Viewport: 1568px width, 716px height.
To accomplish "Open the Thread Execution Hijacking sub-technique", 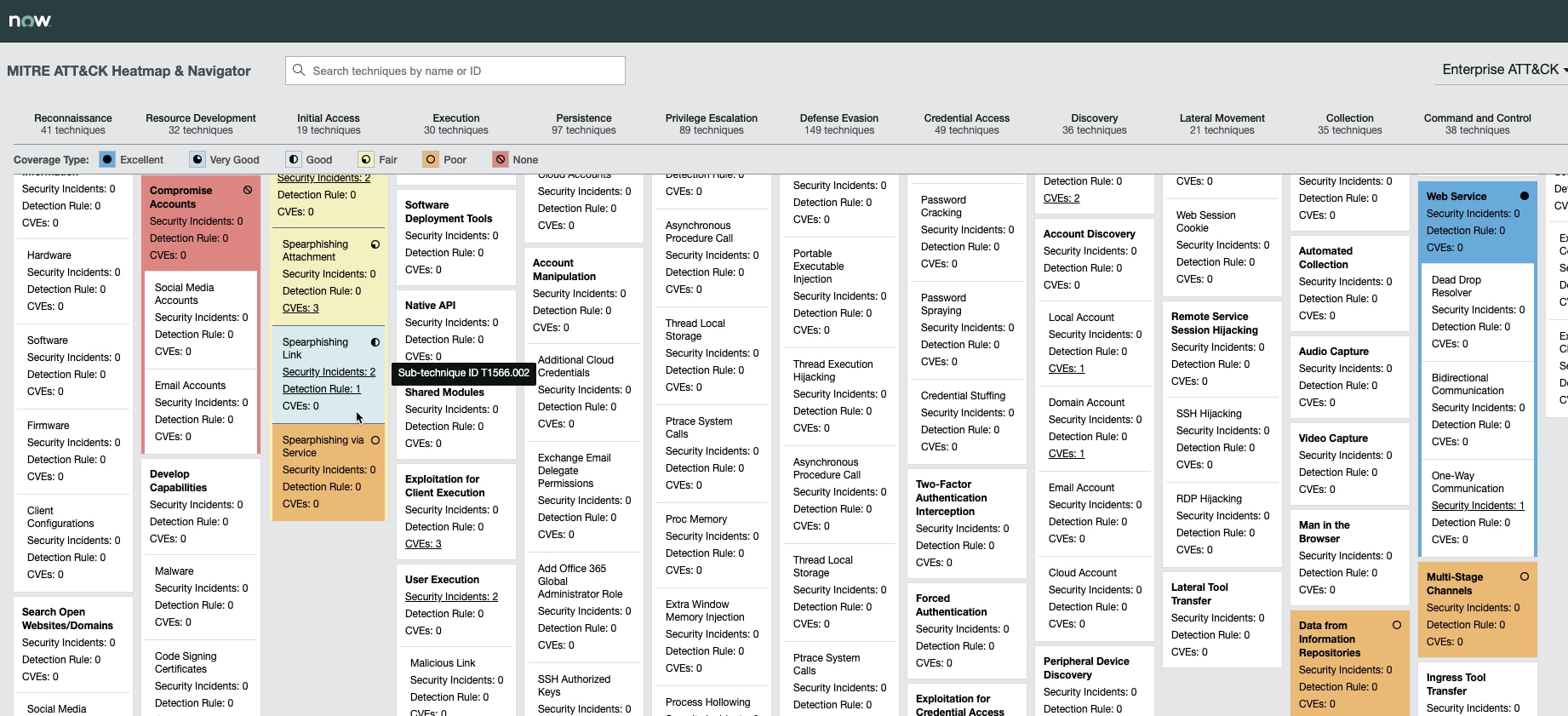I will click(x=833, y=370).
